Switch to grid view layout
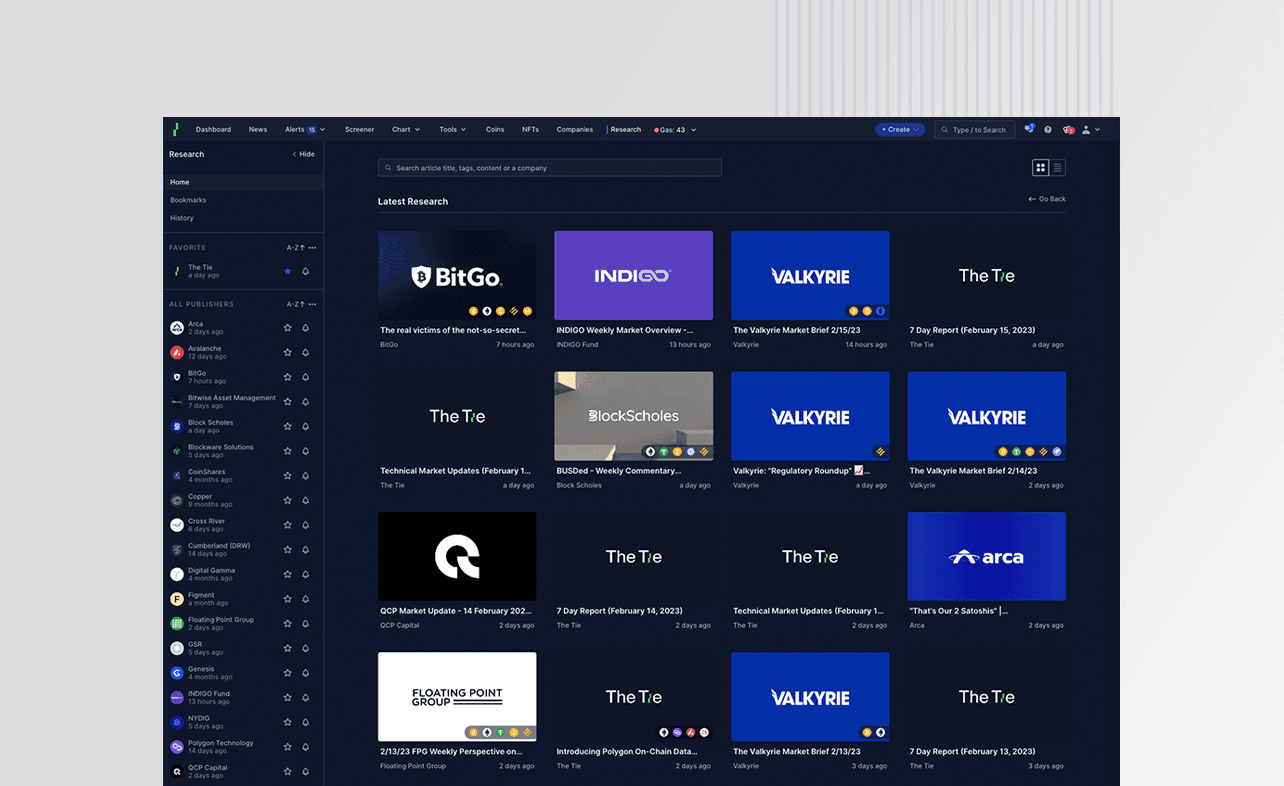Viewport: 1284px width, 786px height. point(1041,168)
